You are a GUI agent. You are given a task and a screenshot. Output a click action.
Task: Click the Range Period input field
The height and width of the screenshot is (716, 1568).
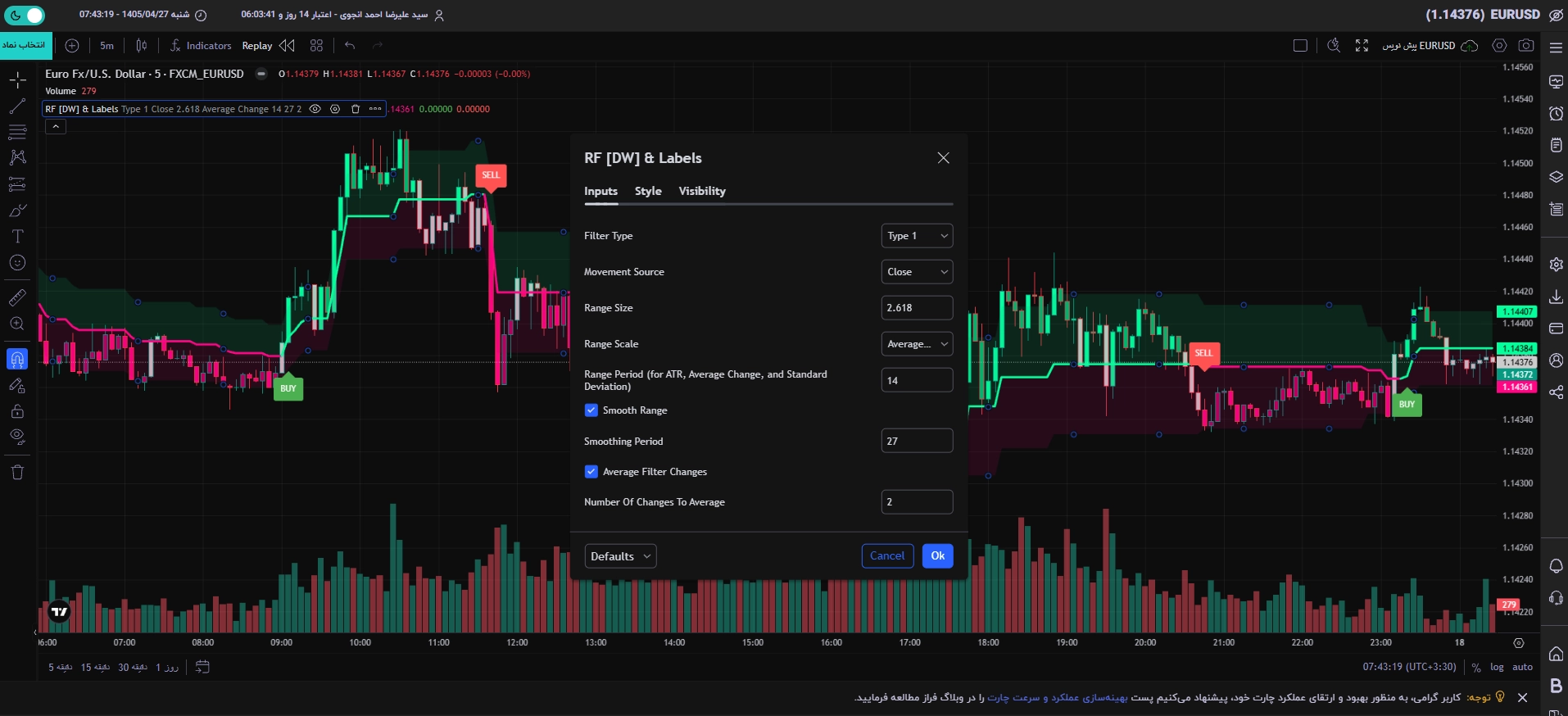(917, 380)
